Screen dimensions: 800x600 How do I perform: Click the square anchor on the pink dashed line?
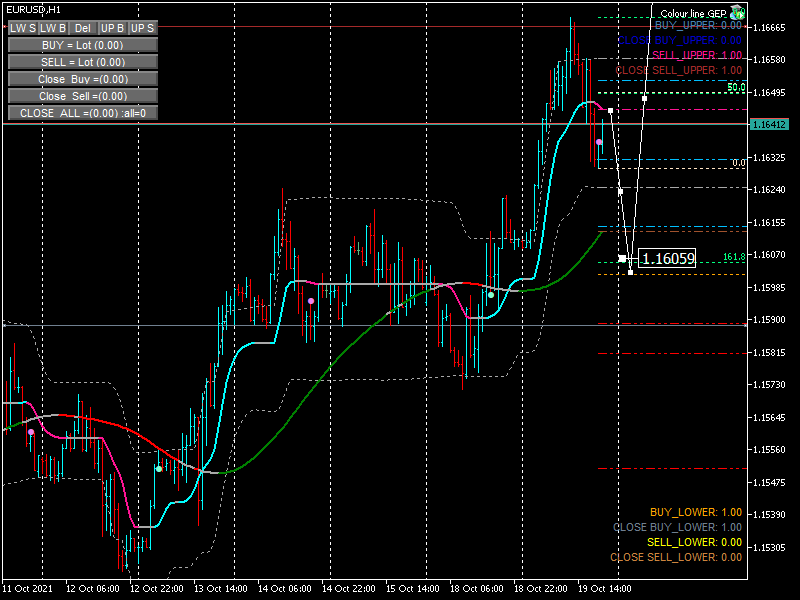tap(610, 110)
